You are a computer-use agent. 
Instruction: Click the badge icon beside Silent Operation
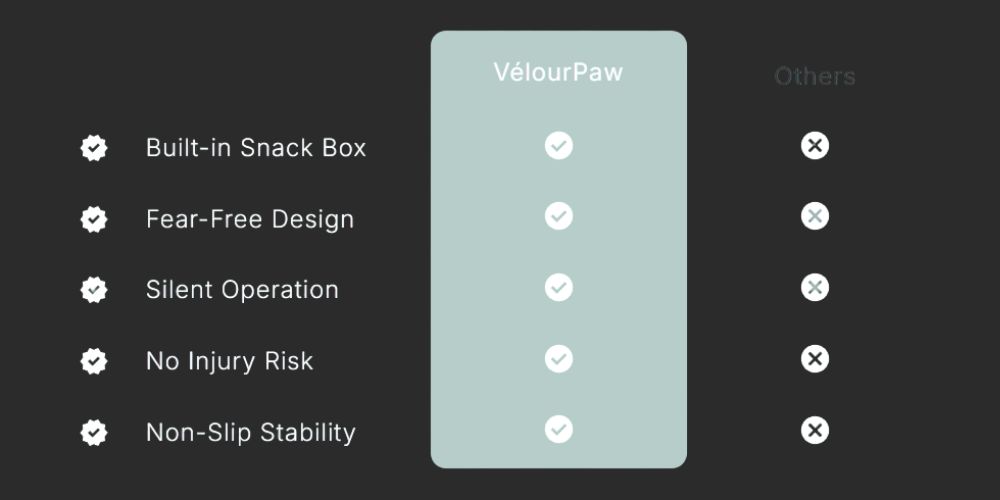(x=94, y=290)
